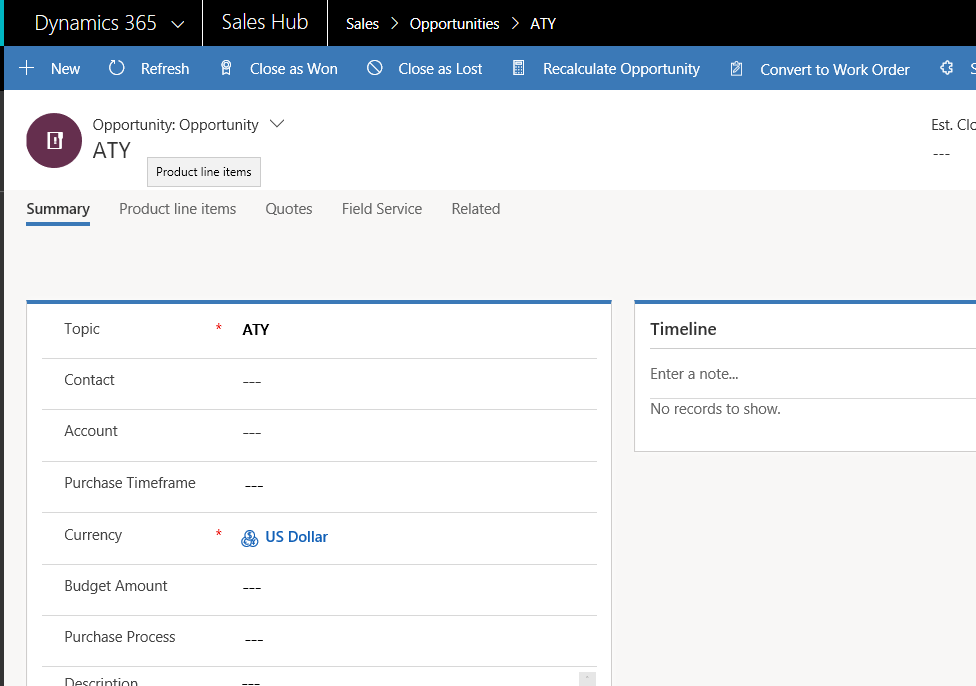Click the Close as Lost prohibition icon
976x686 pixels.
coord(374,68)
